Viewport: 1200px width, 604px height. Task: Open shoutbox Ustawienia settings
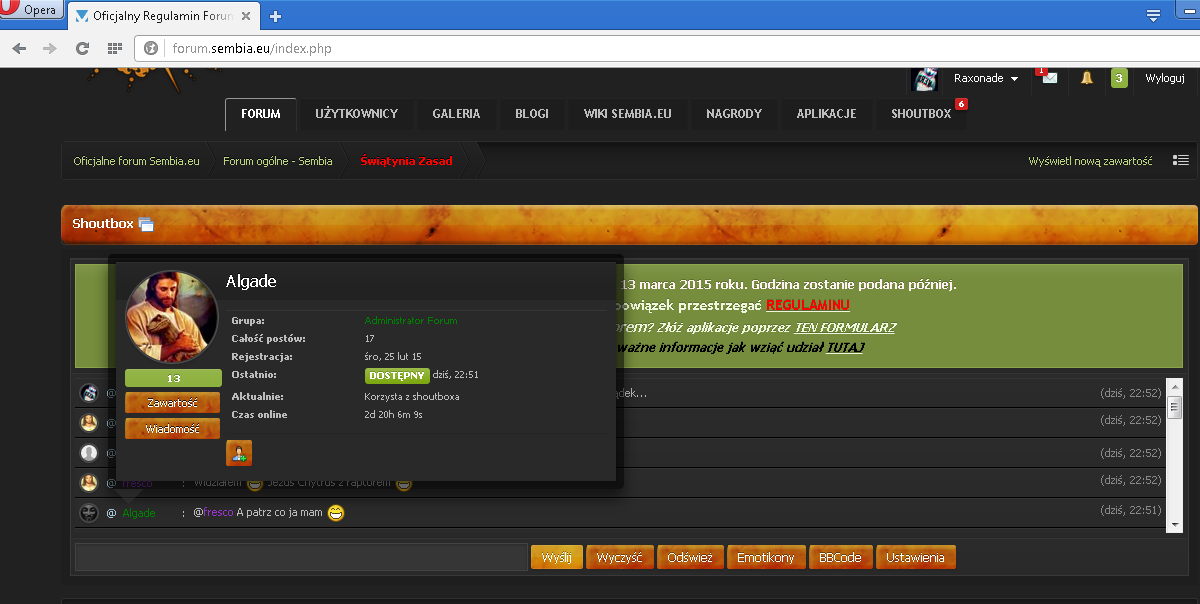click(x=915, y=557)
